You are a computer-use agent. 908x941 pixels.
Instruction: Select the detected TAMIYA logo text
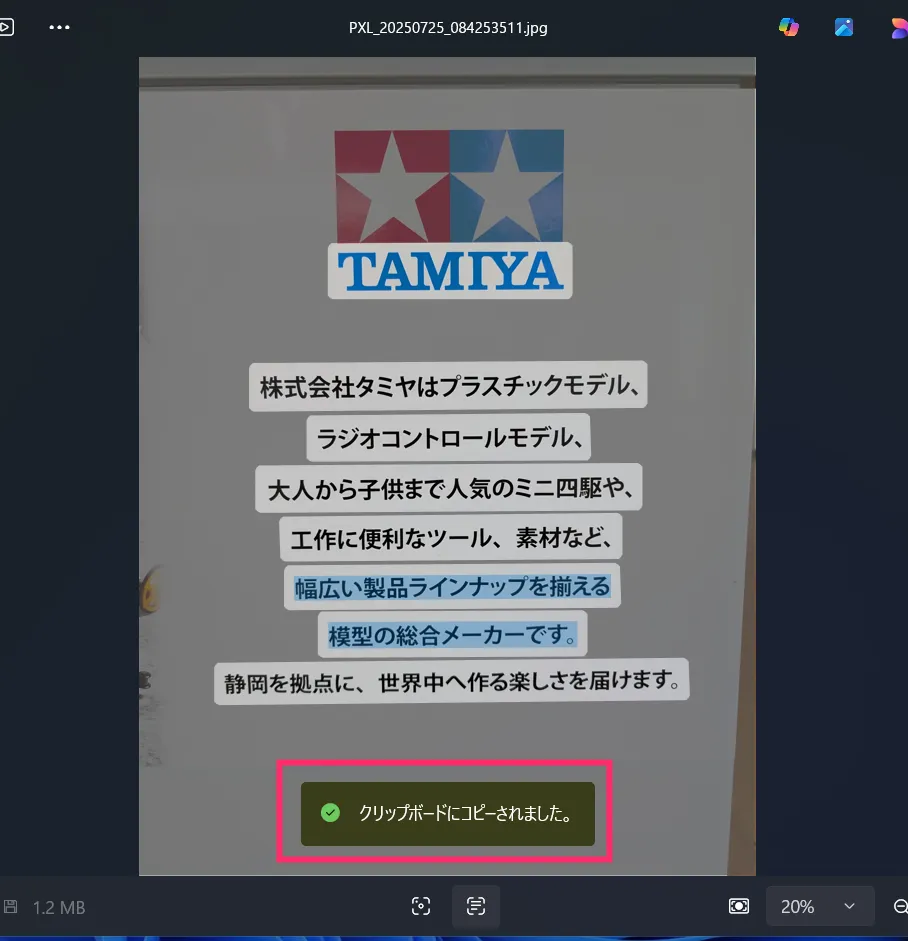[x=450, y=271]
